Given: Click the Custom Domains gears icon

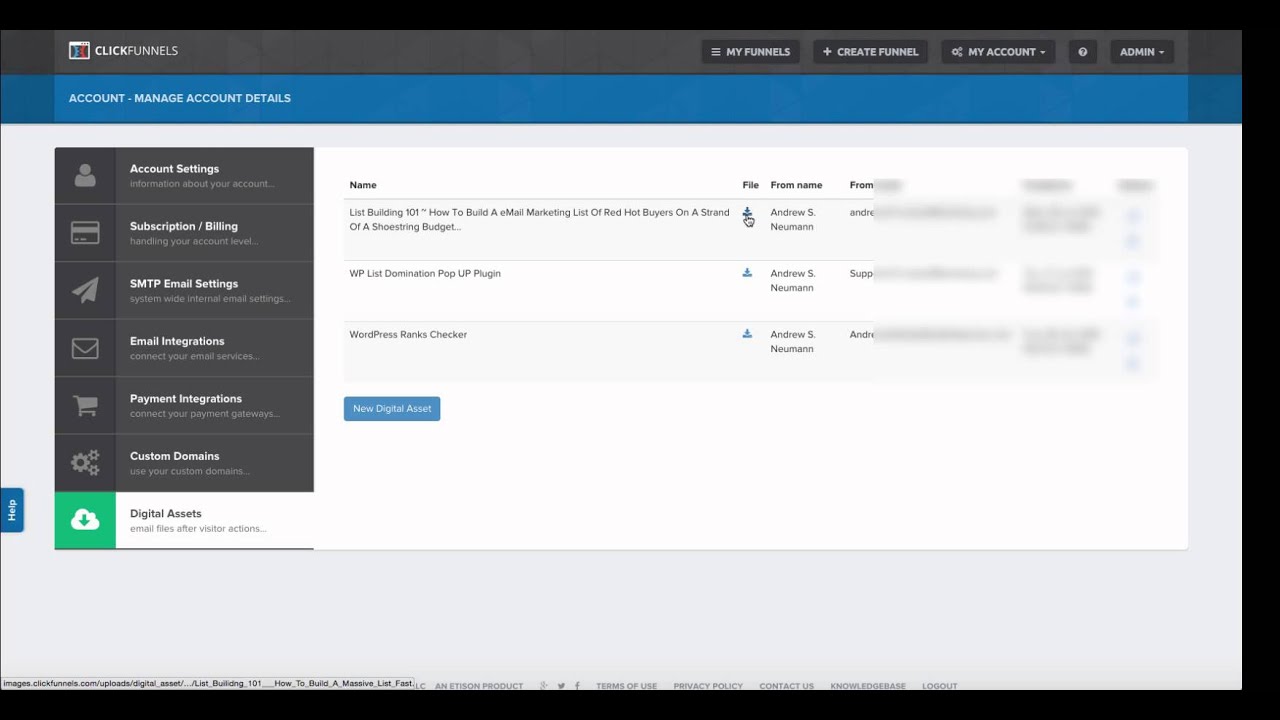Looking at the screenshot, I should 85,463.
